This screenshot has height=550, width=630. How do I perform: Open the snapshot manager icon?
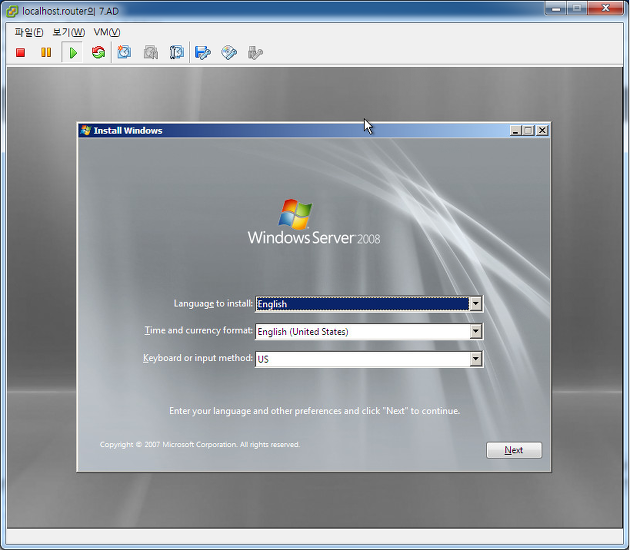176,52
